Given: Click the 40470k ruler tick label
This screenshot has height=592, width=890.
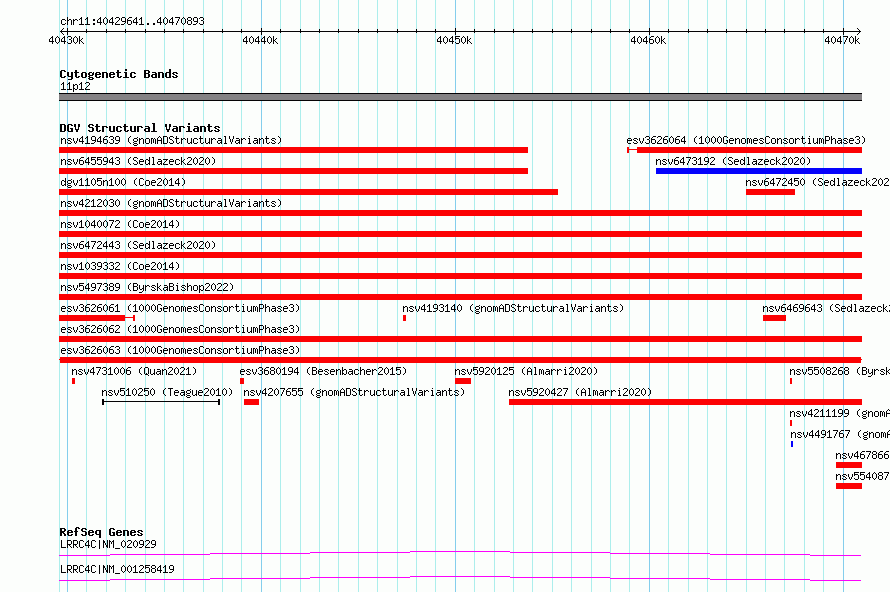Looking at the screenshot, I should pyautogui.click(x=842, y=40).
